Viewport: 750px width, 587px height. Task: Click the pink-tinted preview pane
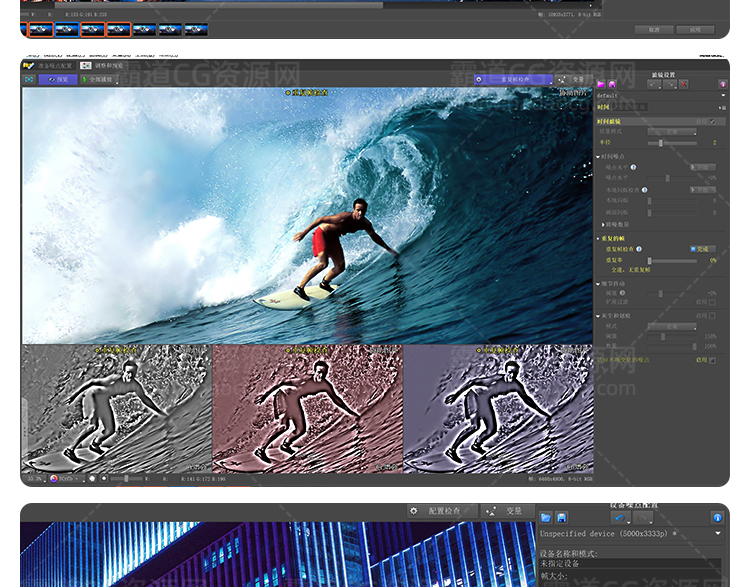308,409
